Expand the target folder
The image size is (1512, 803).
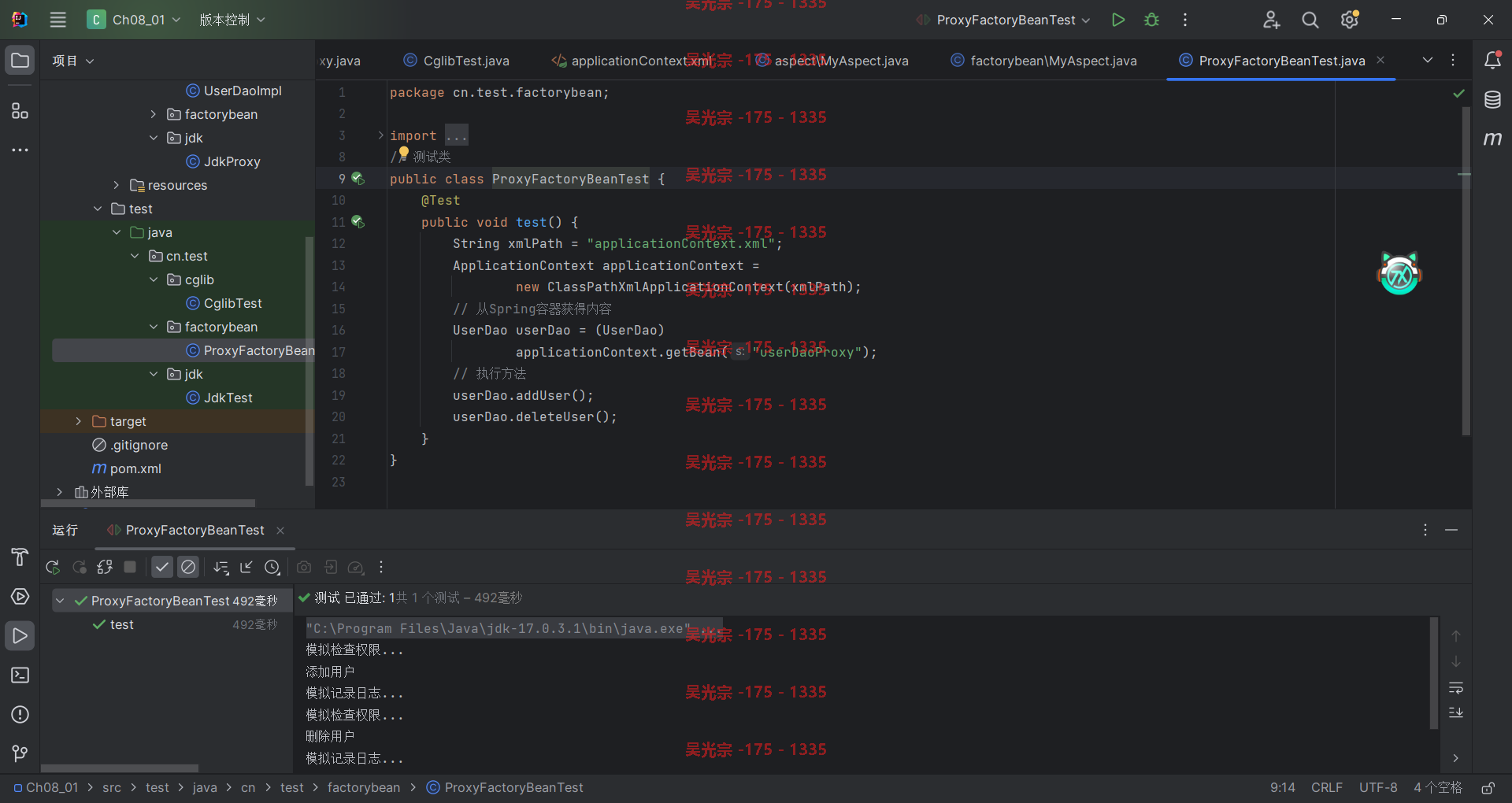(x=78, y=421)
